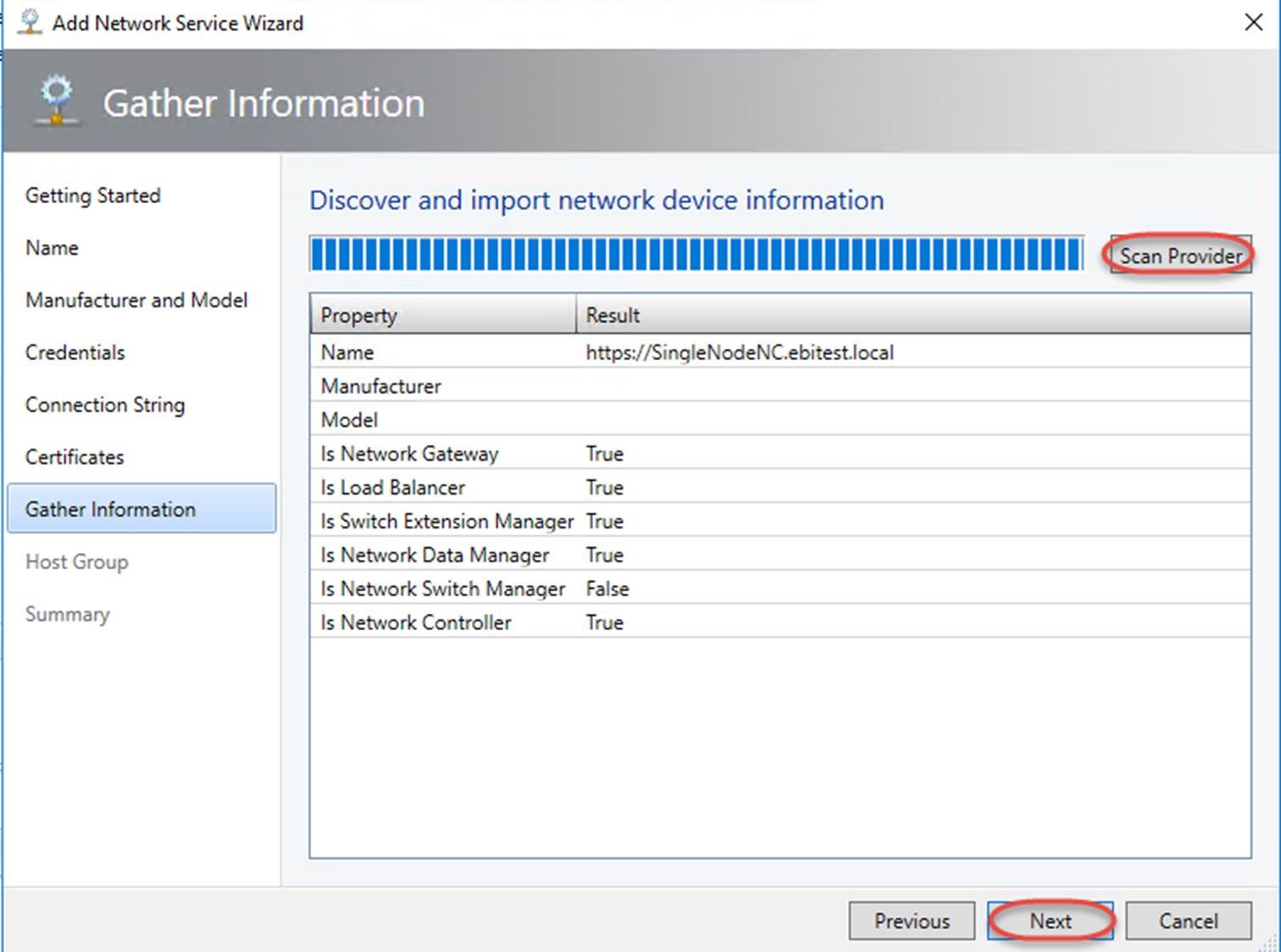Image resolution: width=1281 pixels, height=952 pixels.
Task: Click the Scan Provider button
Action: coord(1180,255)
